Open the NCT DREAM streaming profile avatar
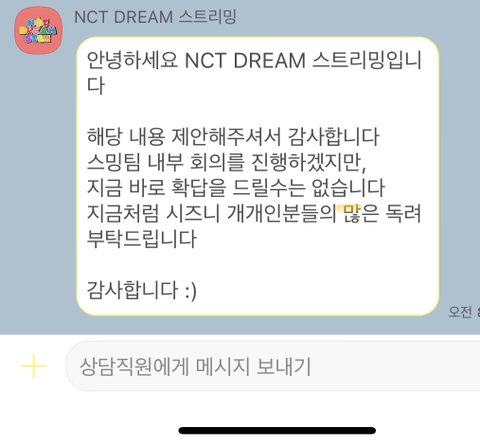 (x=38, y=30)
